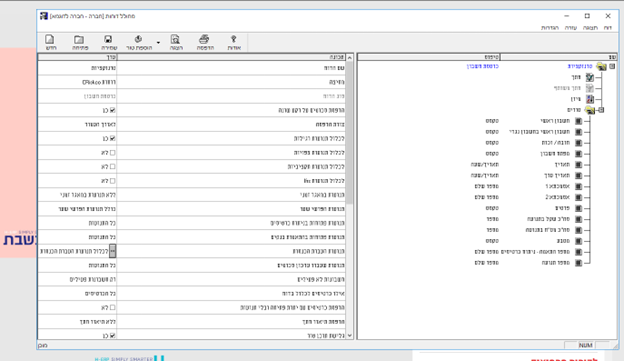Select מספר התאמה - ניתוח כרטיסים row

[x=535, y=252]
